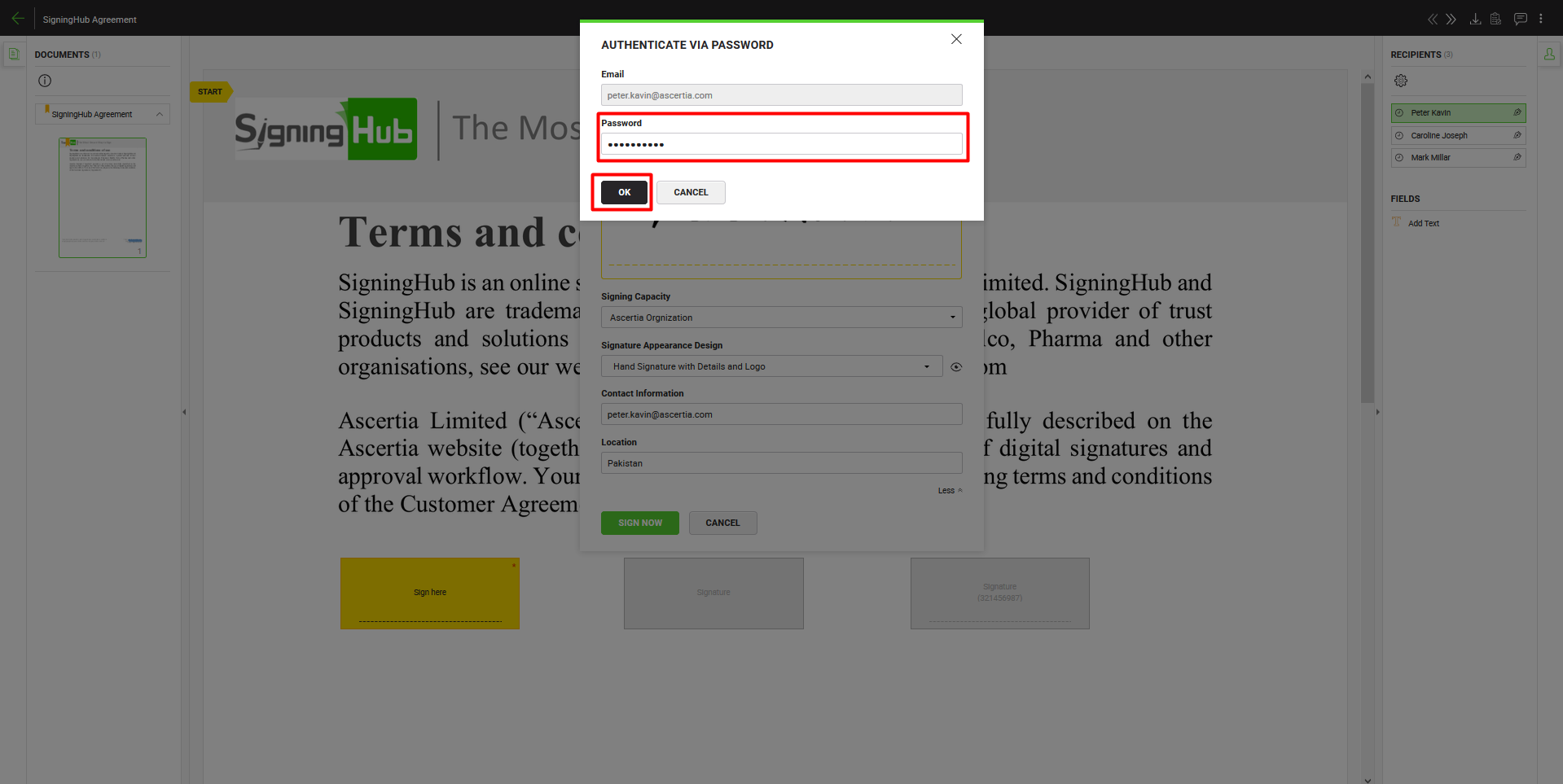Open the document information icon
This screenshot has width=1563, height=784.
[45, 81]
